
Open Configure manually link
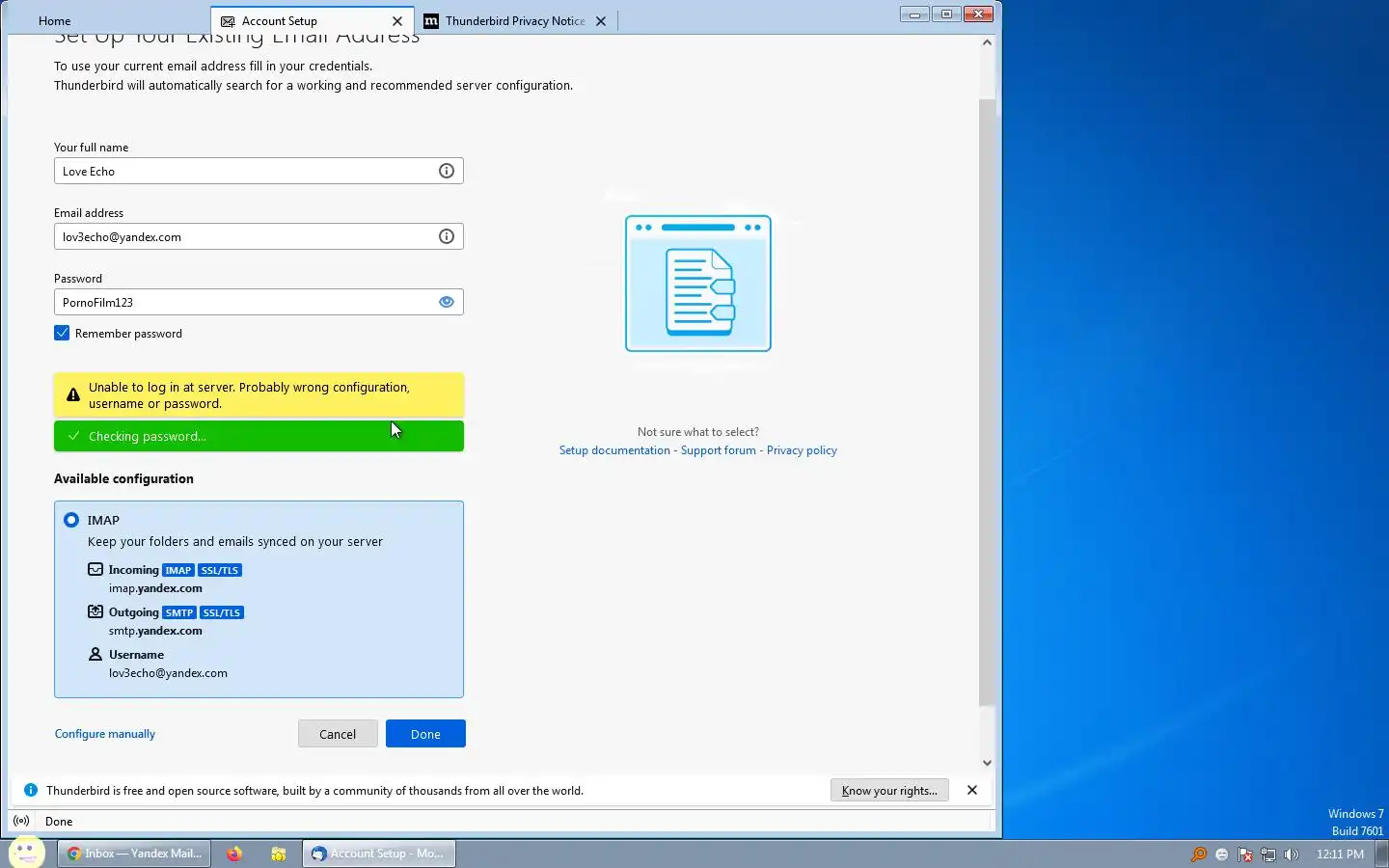[105, 734]
